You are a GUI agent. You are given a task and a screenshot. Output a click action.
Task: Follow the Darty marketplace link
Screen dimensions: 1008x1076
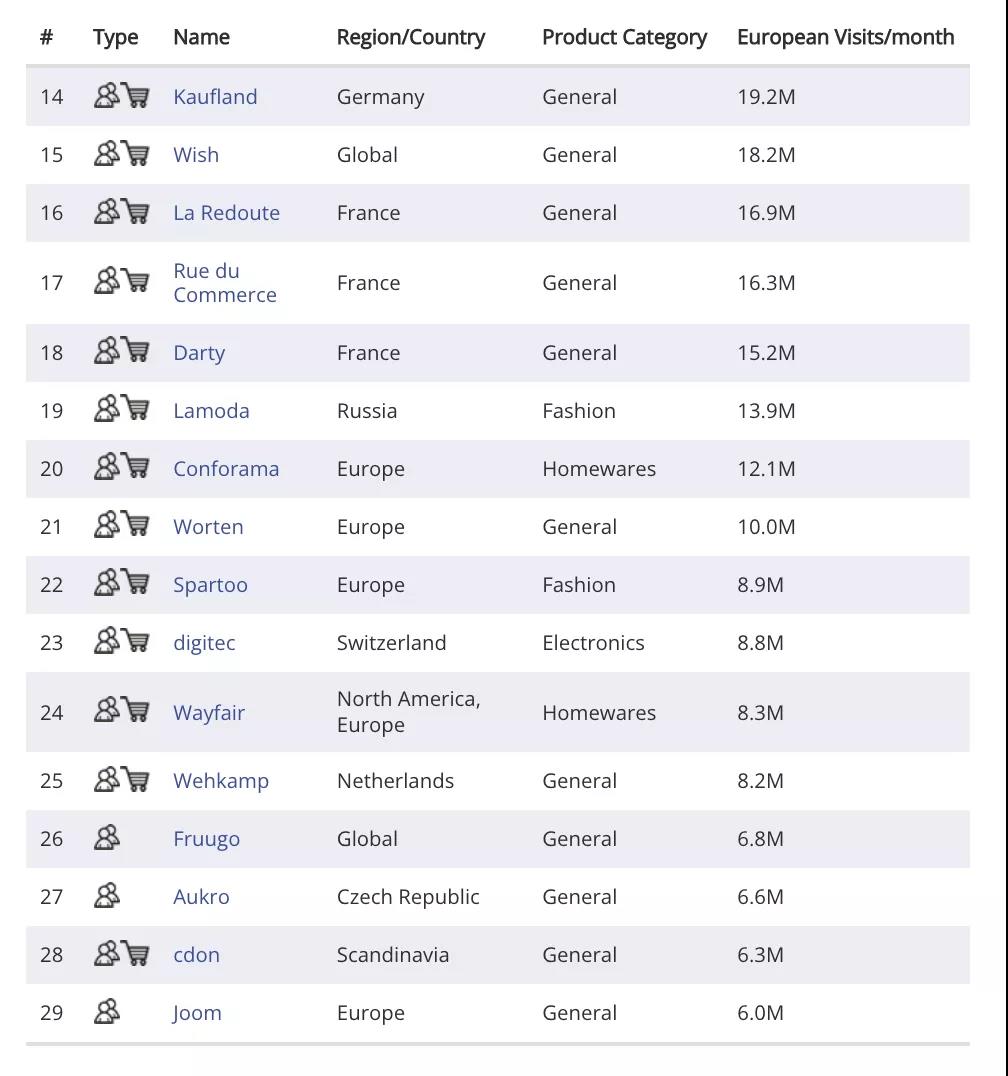[199, 353]
